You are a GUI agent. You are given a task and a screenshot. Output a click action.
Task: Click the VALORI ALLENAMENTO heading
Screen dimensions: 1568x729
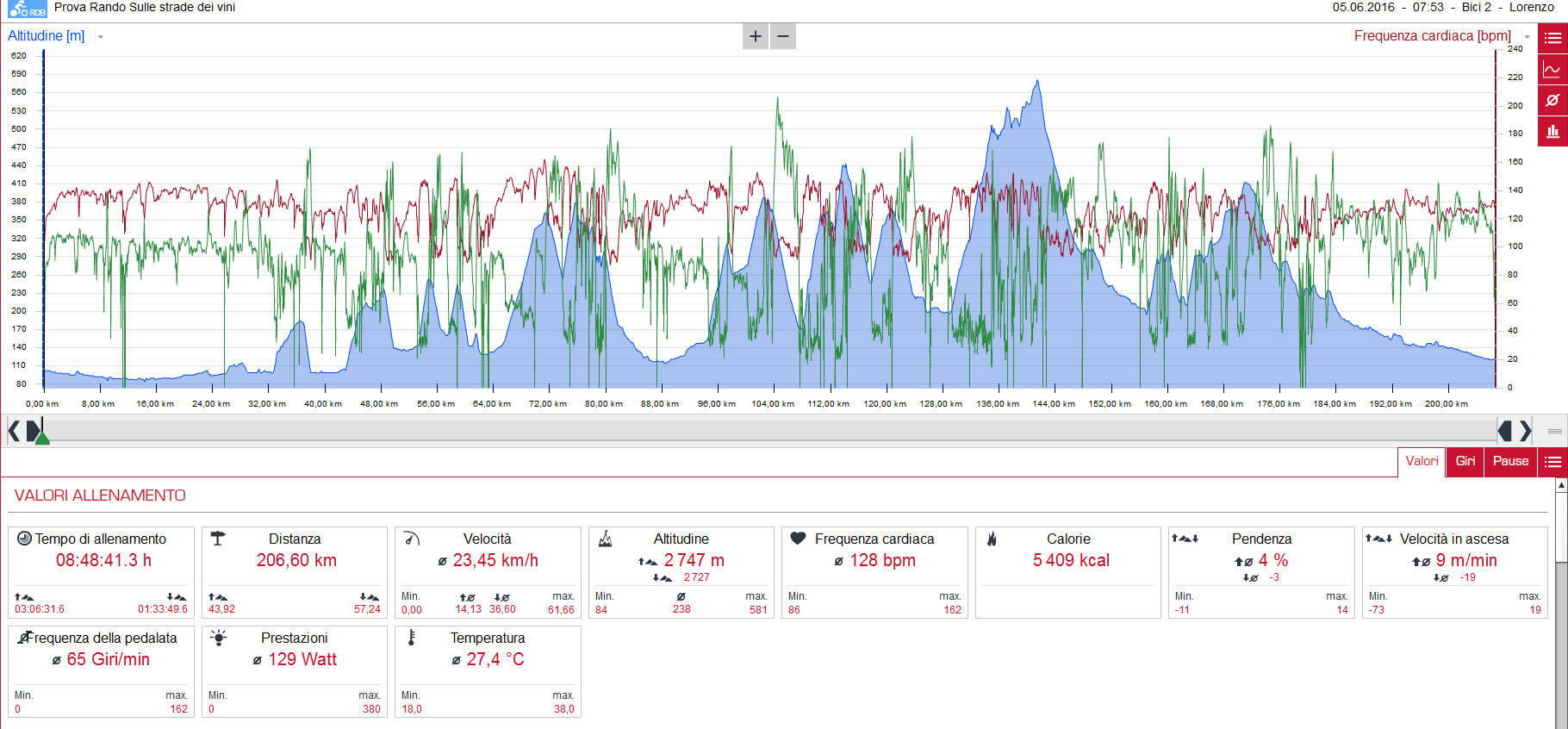point(100,495)
